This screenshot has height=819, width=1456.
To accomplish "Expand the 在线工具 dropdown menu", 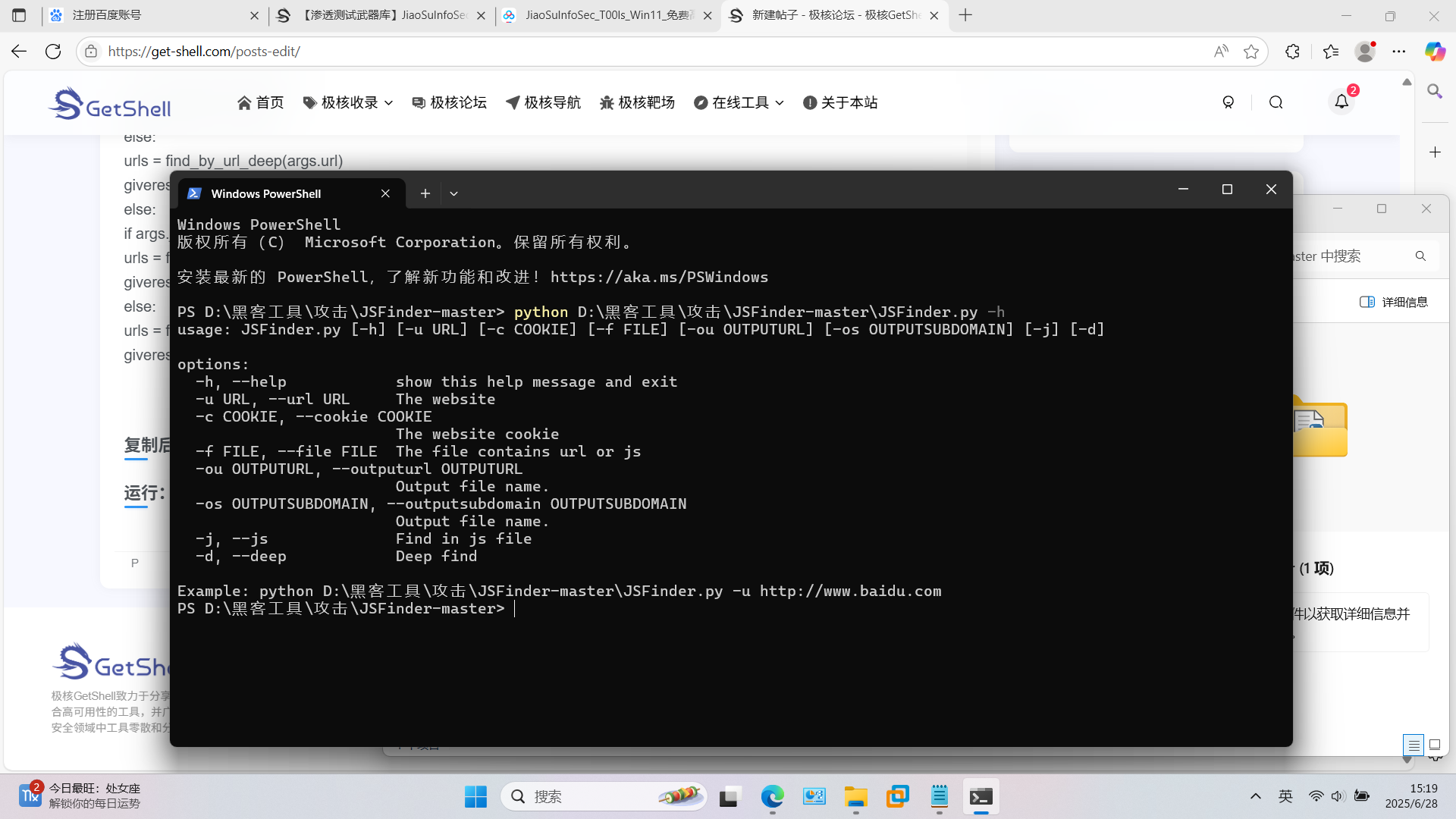I will point(739,102).
